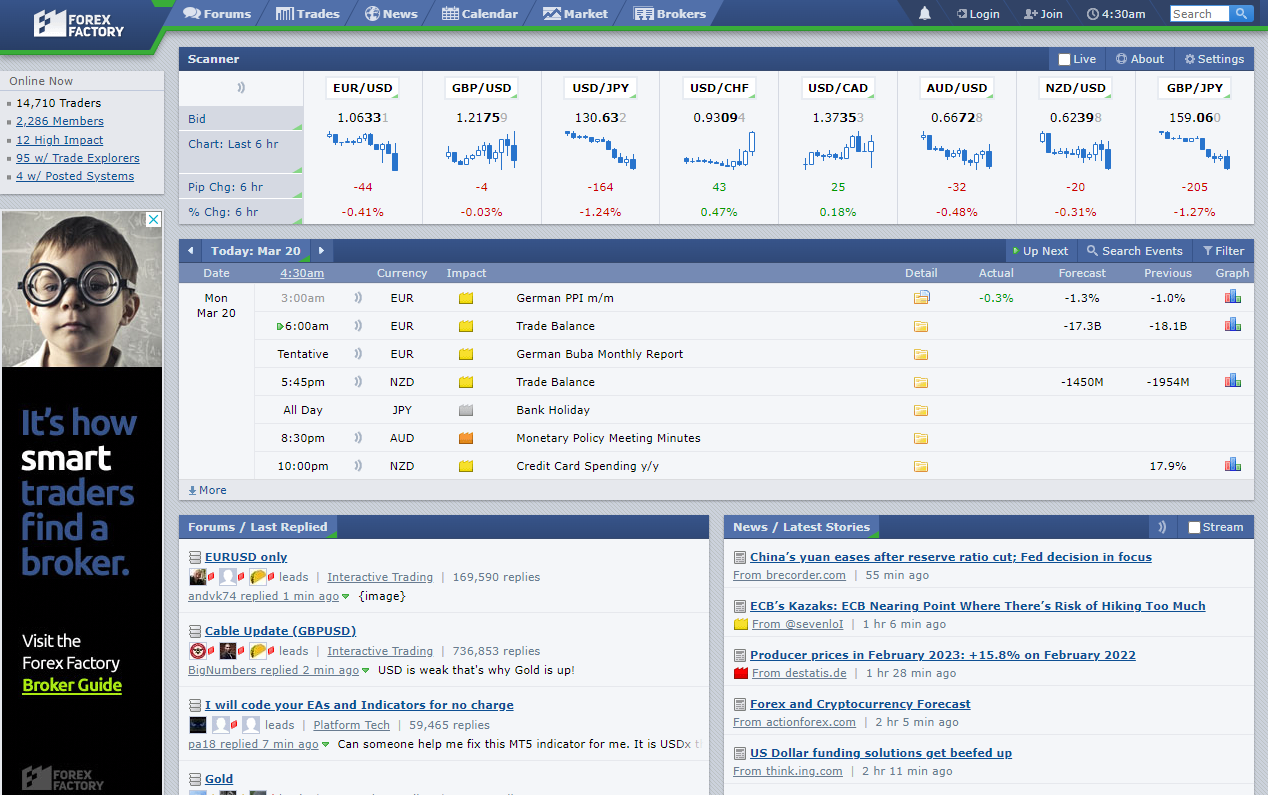The width and height of the screenshot is (1268, 795).
Task: Click the Forex Factory logo
Action: [x=79, y=24]
